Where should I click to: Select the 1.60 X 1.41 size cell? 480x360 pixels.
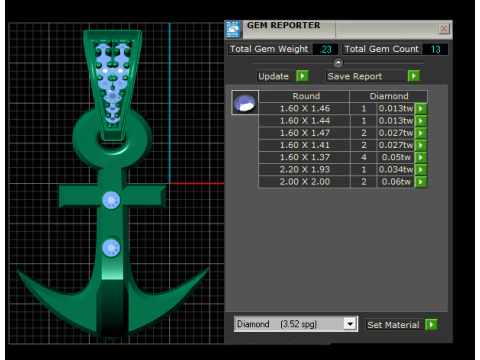(305, 145)
